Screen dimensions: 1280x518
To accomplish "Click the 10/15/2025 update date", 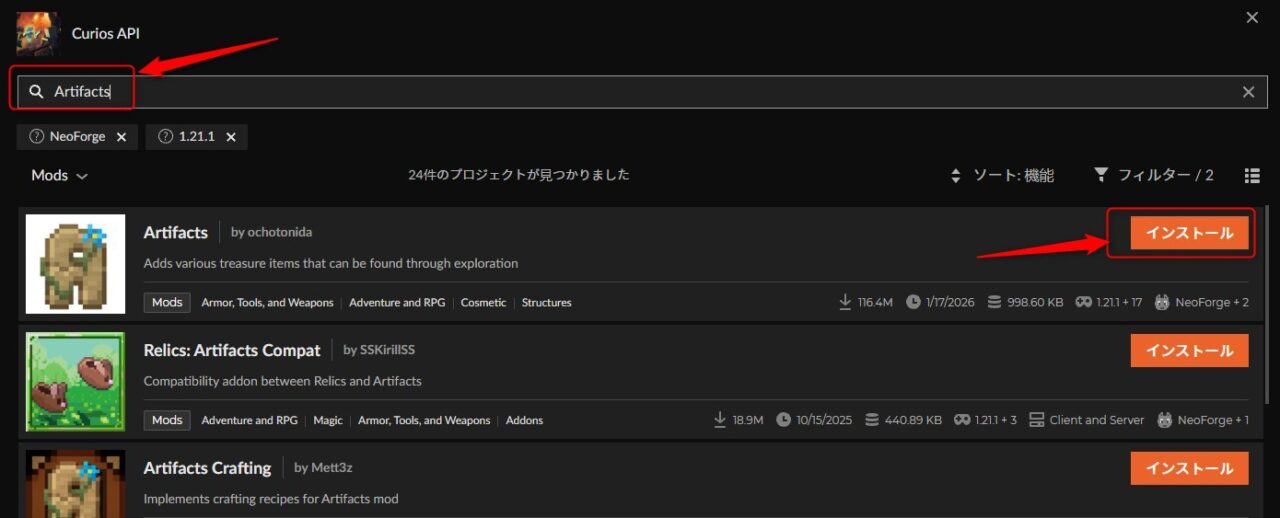I will 824,420.
